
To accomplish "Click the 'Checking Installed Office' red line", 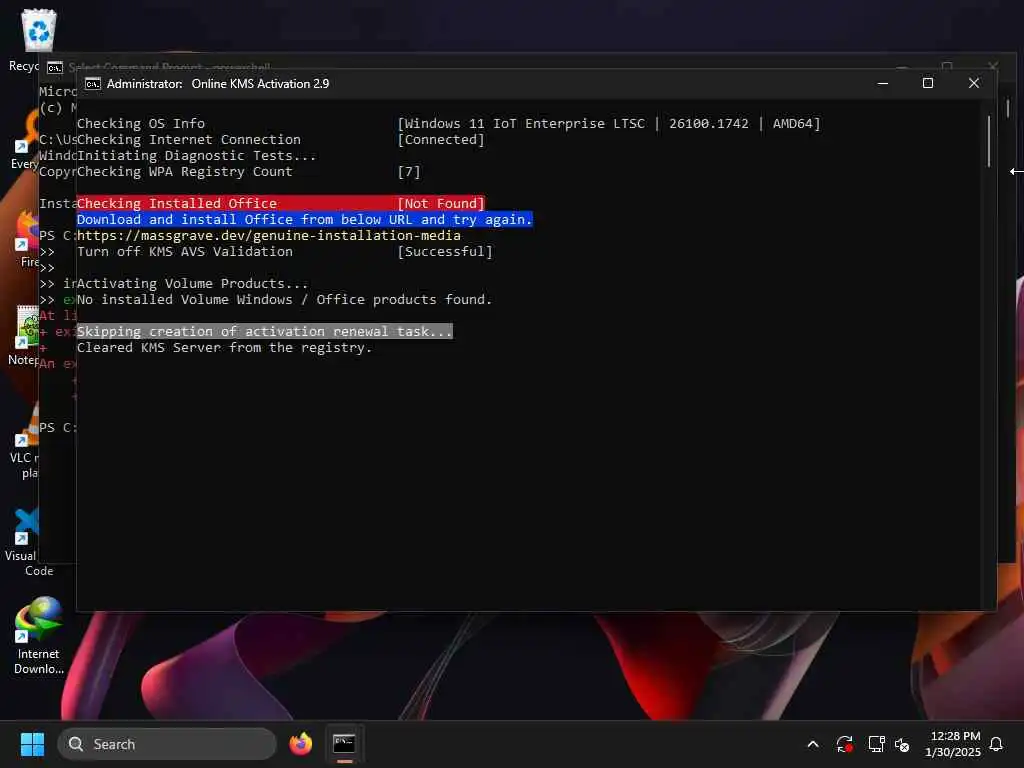I will [x=280, y=204].
